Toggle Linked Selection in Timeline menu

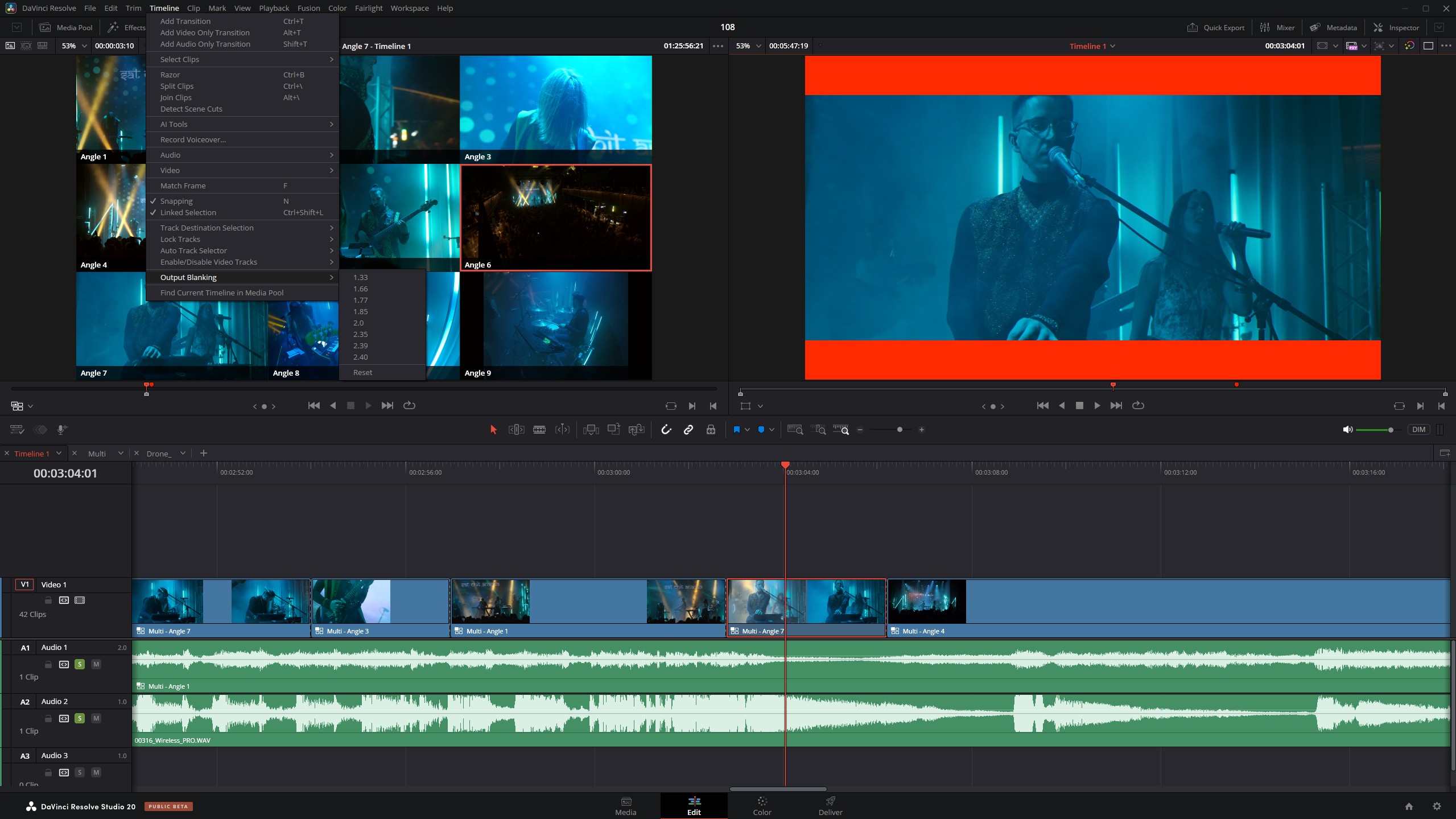coord(242,212)
